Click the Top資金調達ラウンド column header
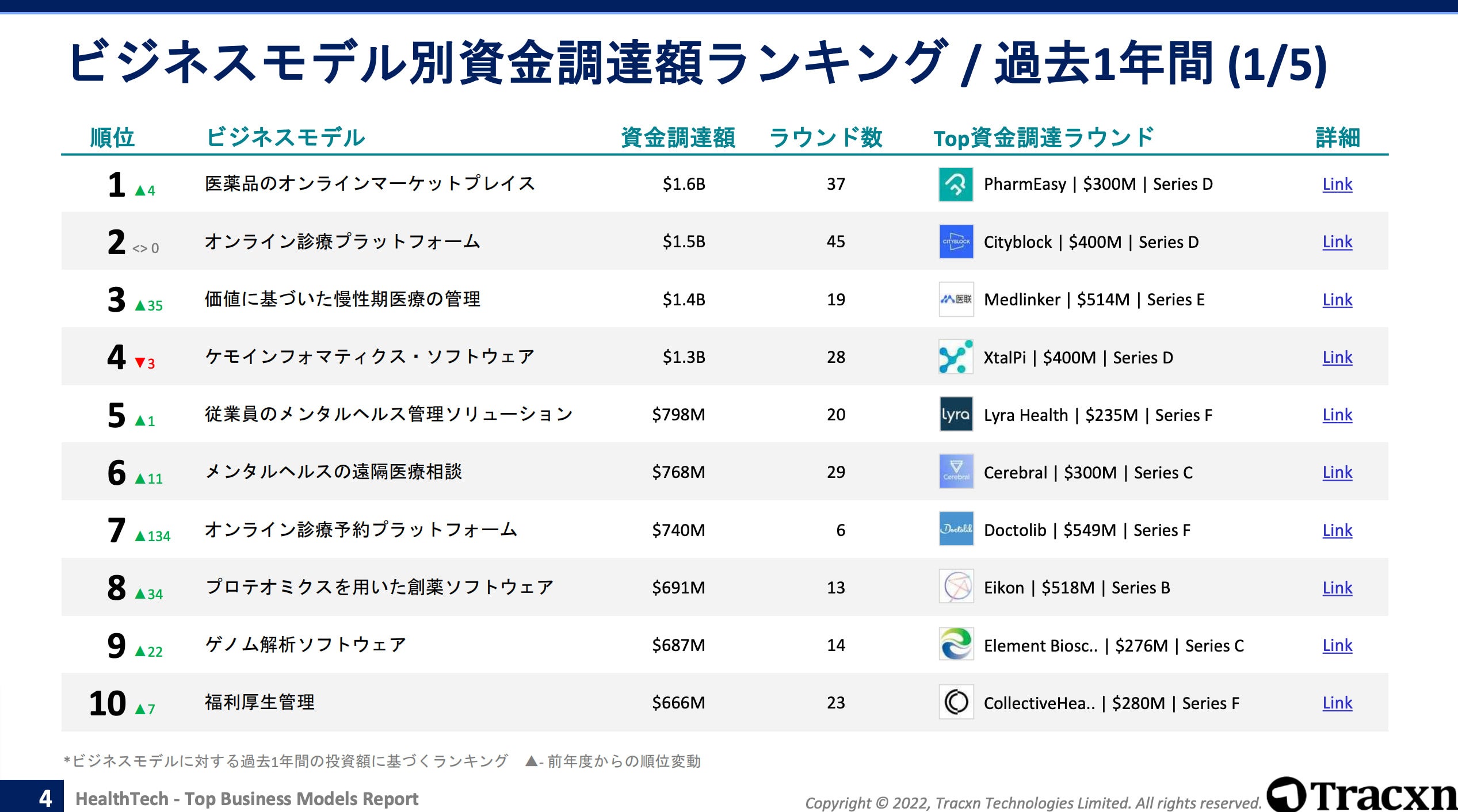The width and height of the screenshot is (1458, 812). 1043,138
